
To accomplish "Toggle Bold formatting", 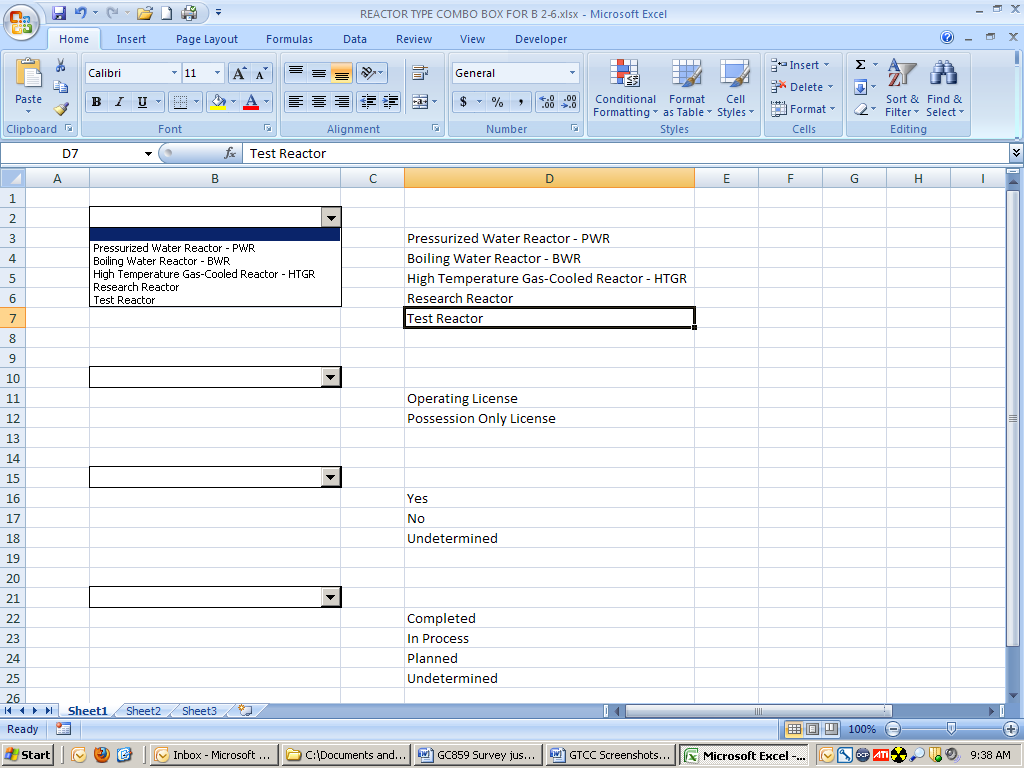I will tap(97, 102).
